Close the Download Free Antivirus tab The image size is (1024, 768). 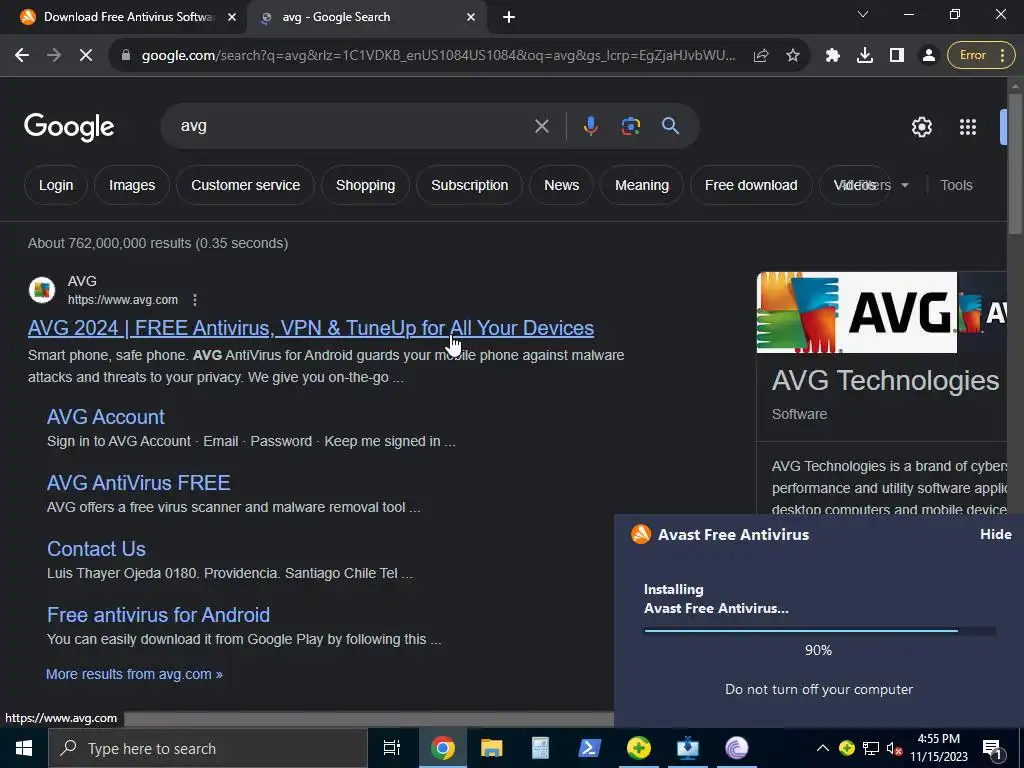coord(232,18)
